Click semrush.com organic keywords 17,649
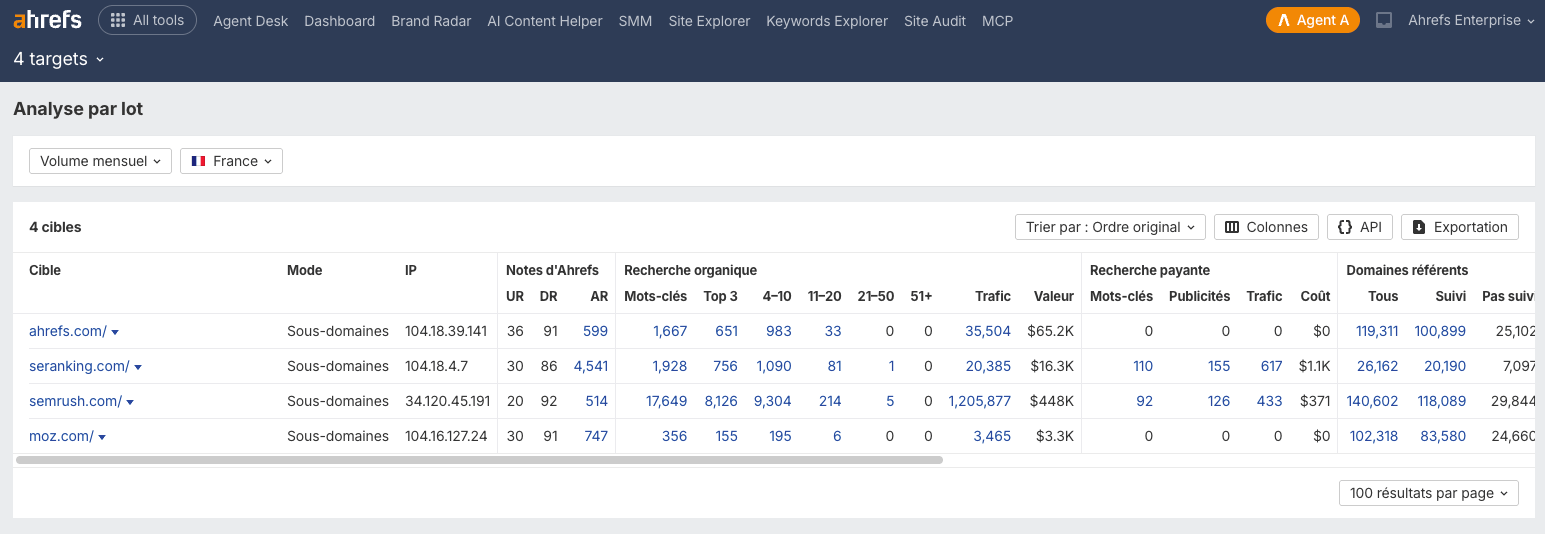 [x=666, y=401]
